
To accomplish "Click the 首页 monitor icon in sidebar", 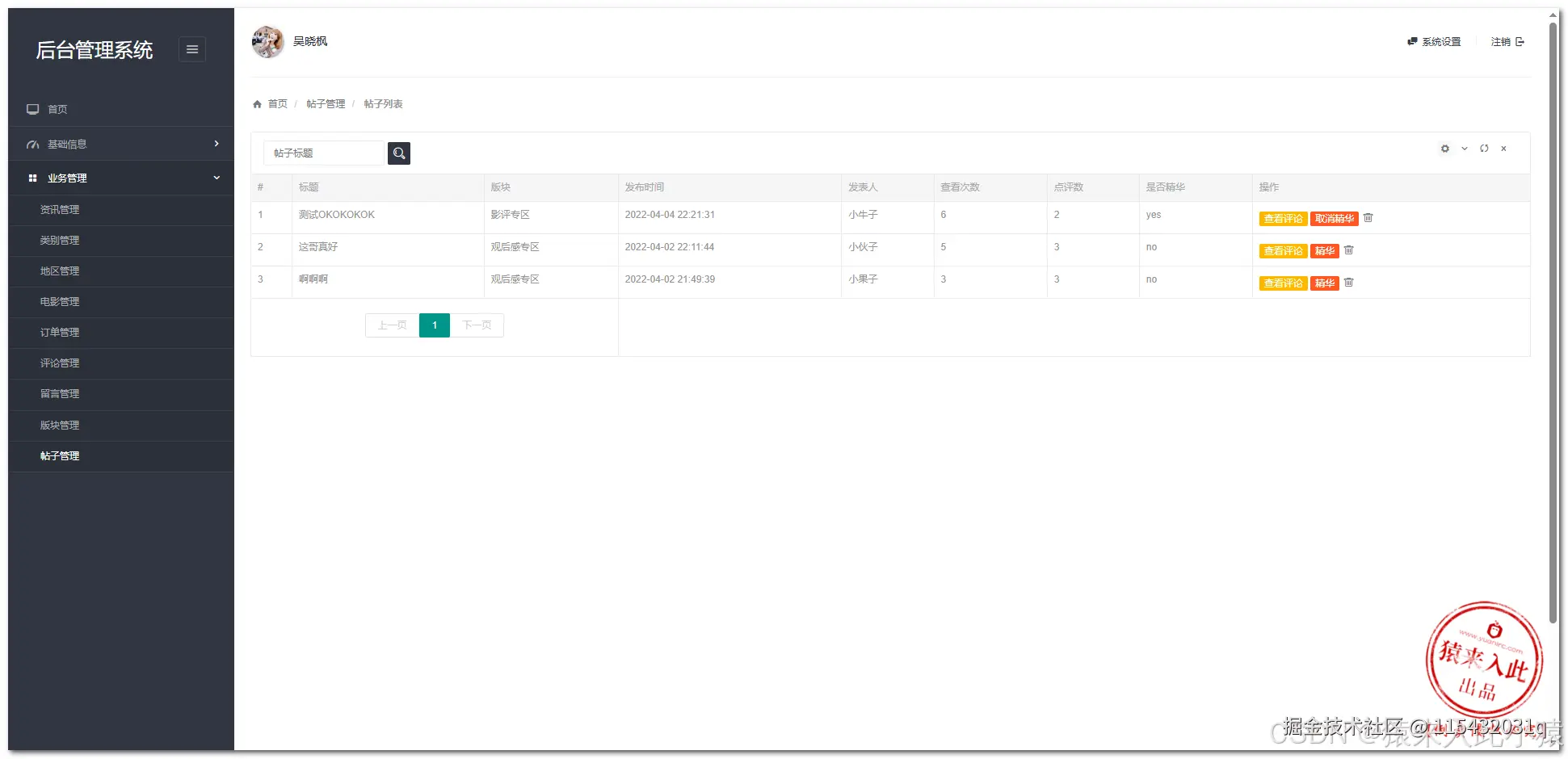I will pos(33,109).
